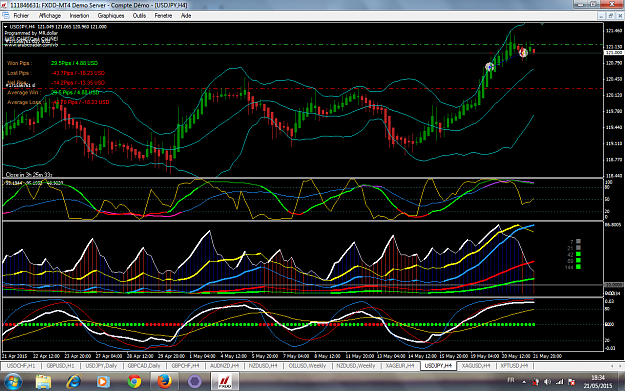This screenshot has height=391, width=625.
Task: Click the green swatch for period 144
Action: (x=578, y=267)
